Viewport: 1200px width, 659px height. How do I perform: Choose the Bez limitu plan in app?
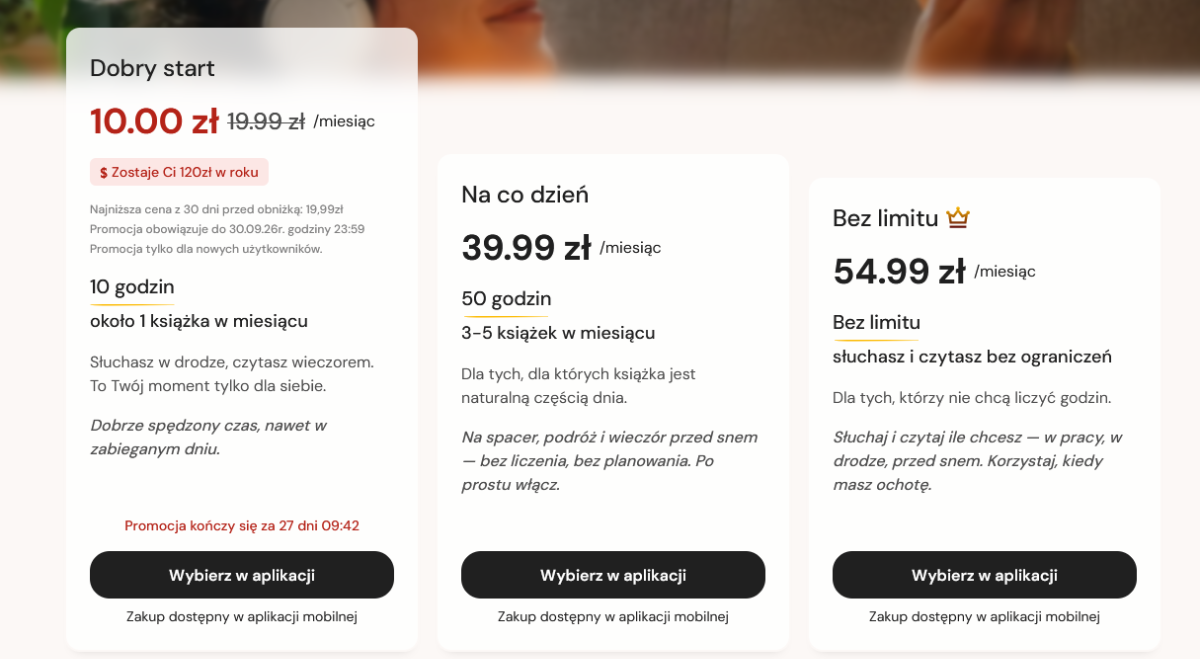pyautogui.click(x=984, y=575)
